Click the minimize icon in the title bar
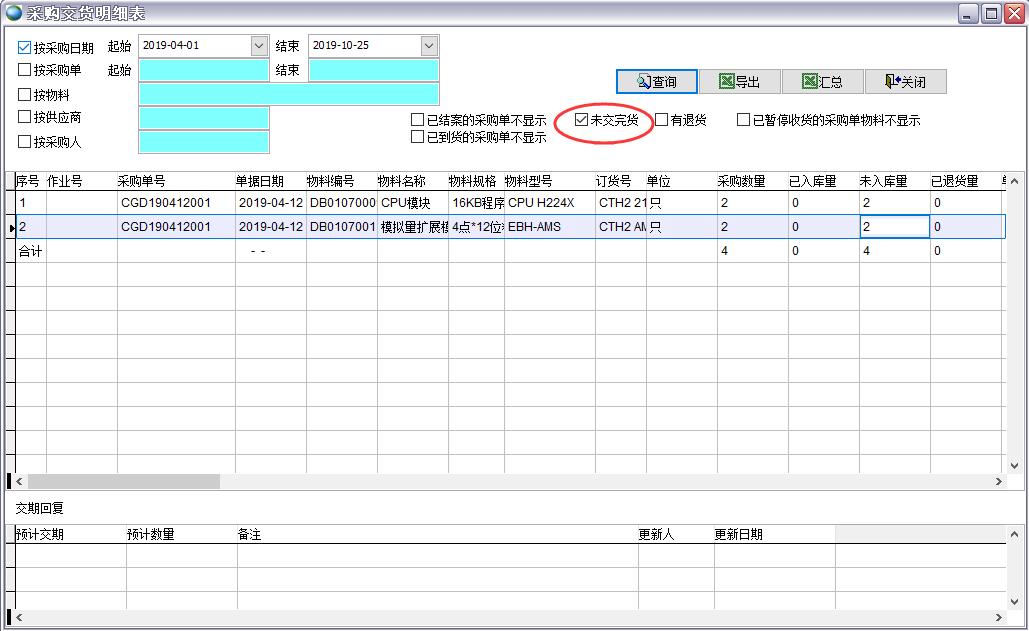 click(x=967, y=12)
